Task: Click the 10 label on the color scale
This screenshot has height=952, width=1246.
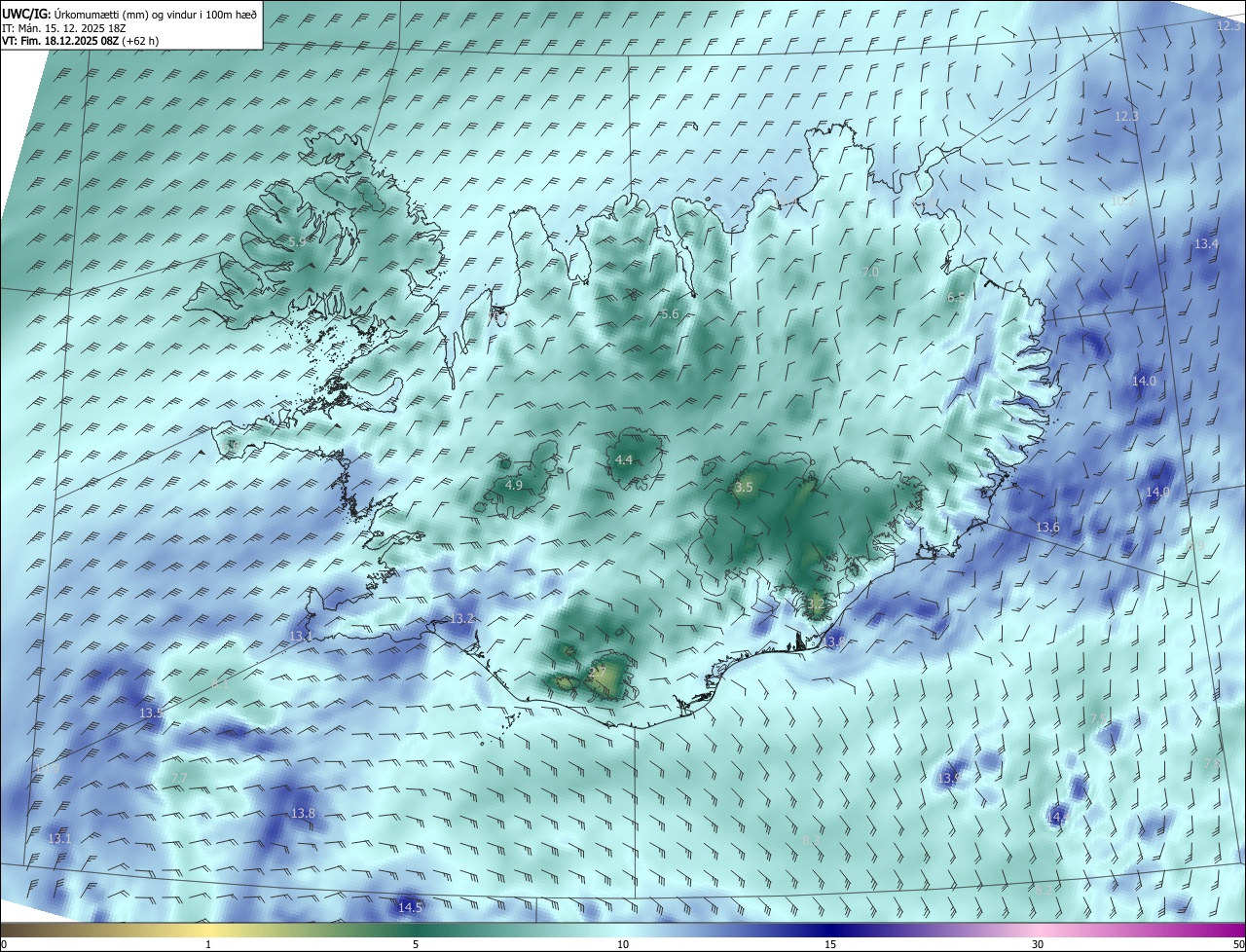Action: pyautogui.click(x=623, y=944)
